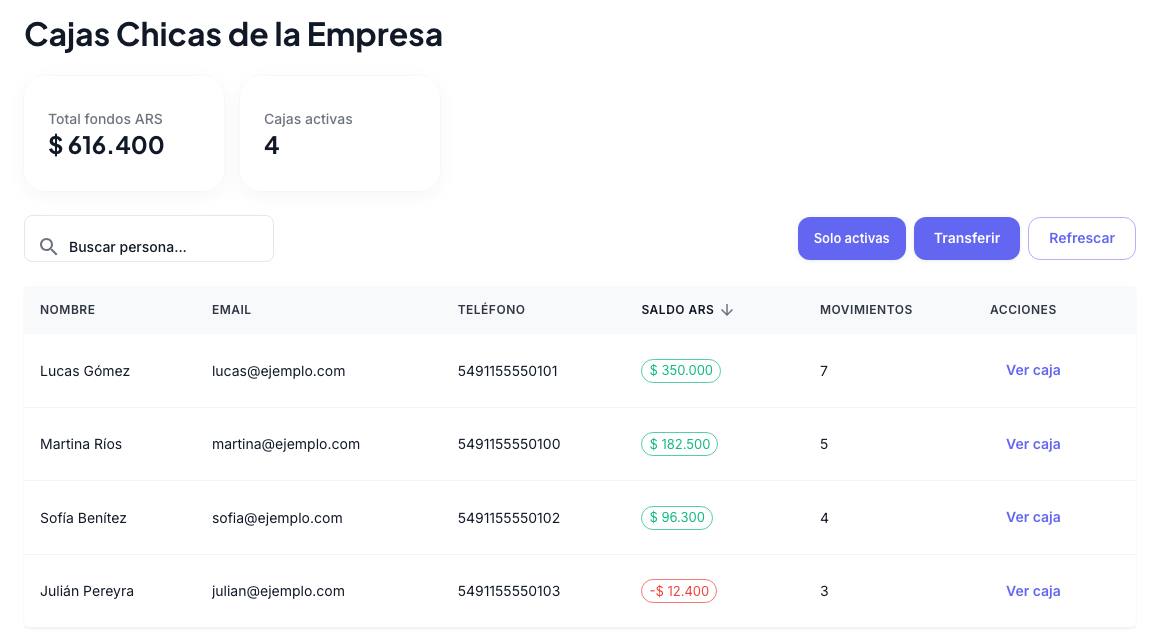
Task: Open Ver caja for Lucas Gómez
Action: (x=1033, y=370)
